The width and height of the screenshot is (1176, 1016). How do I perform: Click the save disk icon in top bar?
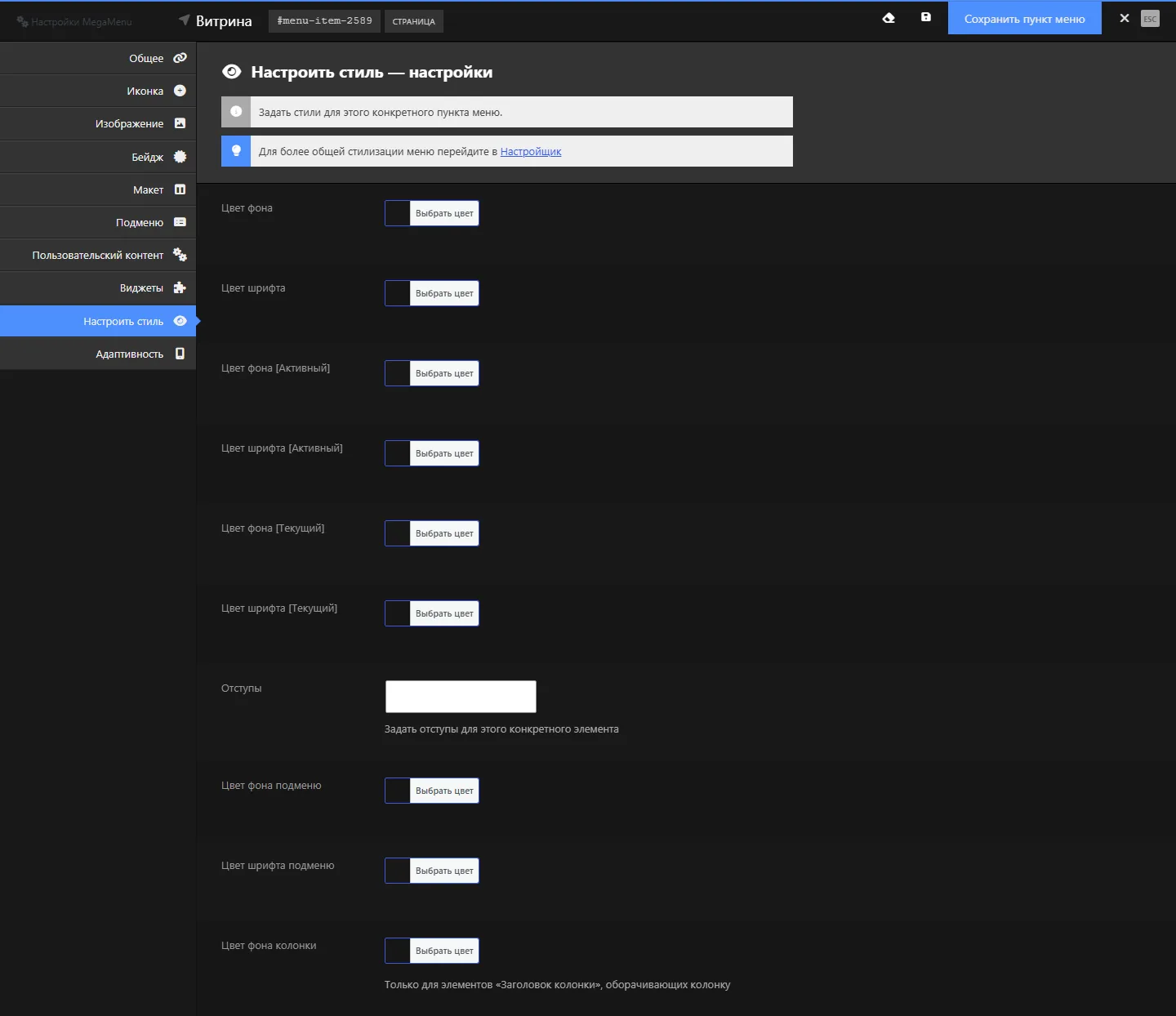(x=926, y=17)
